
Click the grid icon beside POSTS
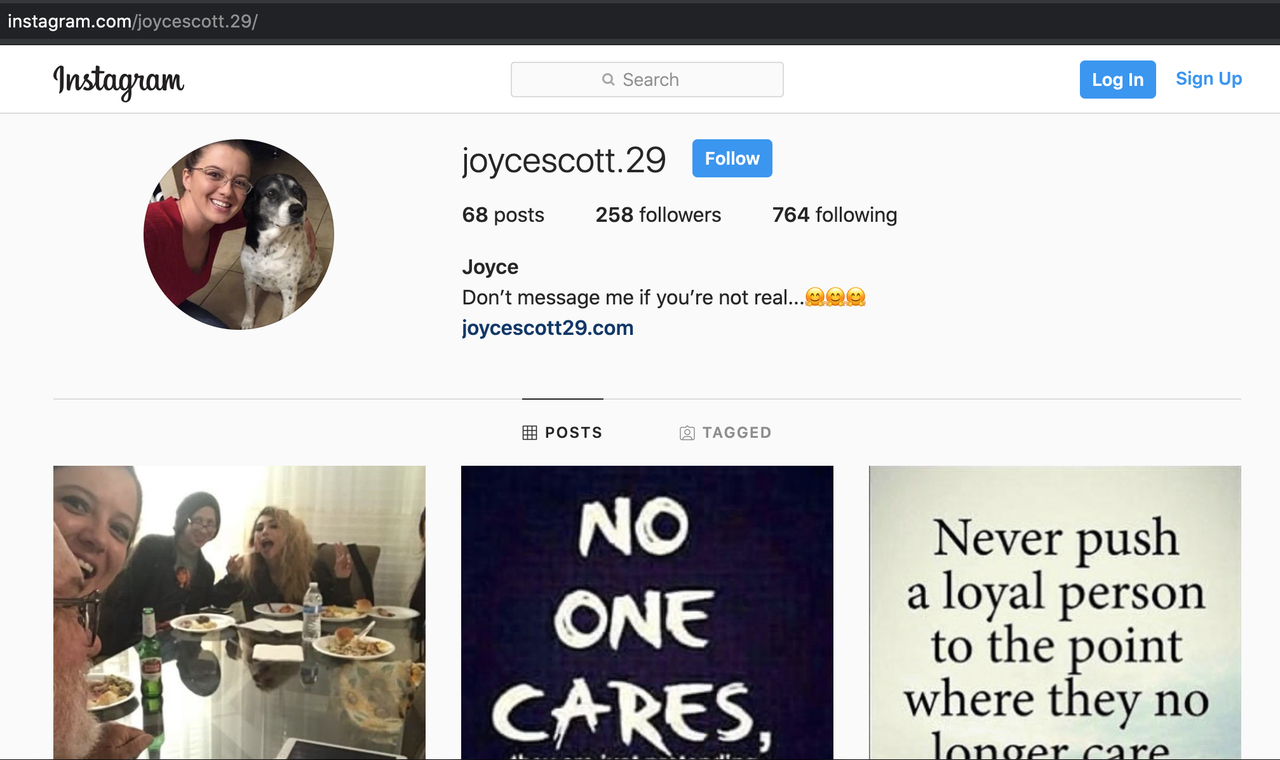(530, 433)
